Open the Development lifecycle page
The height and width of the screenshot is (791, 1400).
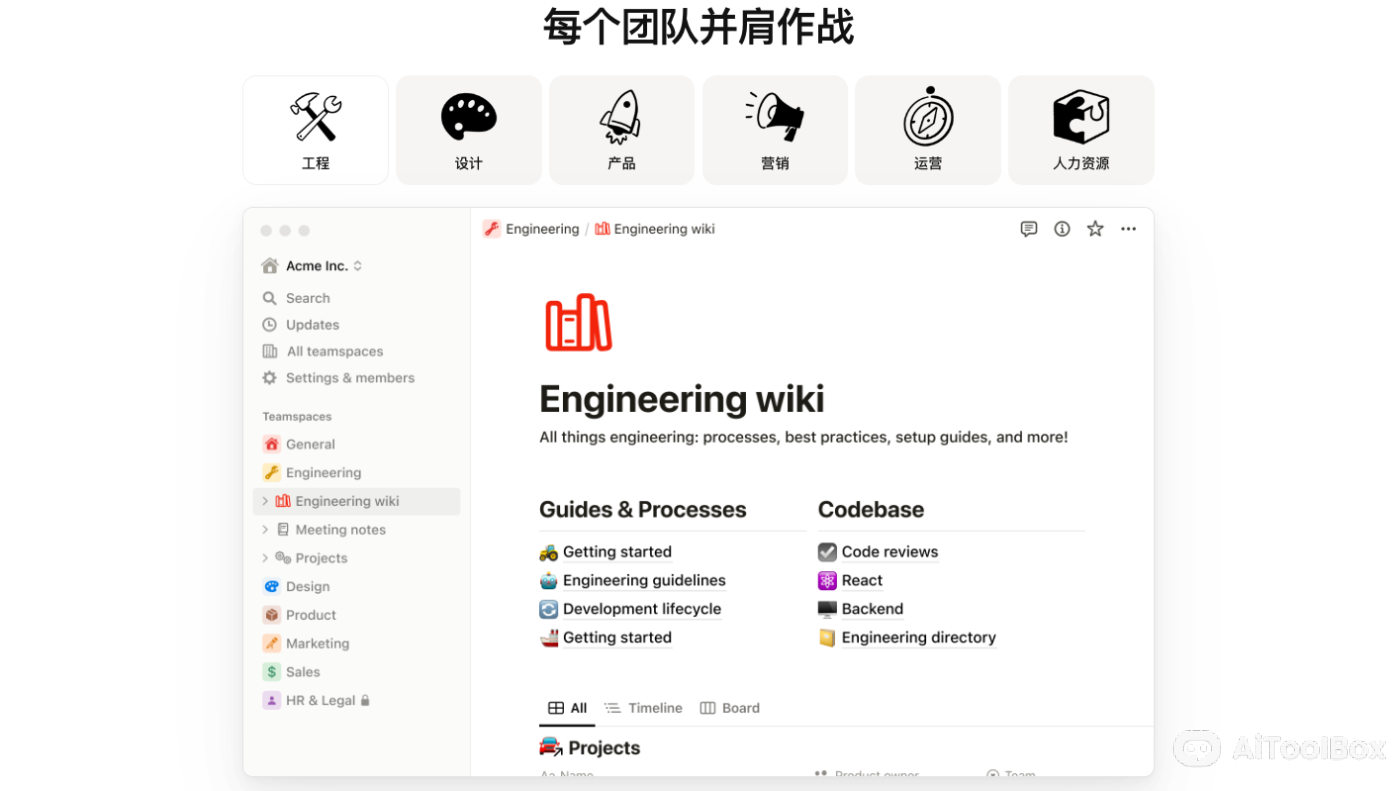point(642,609)
